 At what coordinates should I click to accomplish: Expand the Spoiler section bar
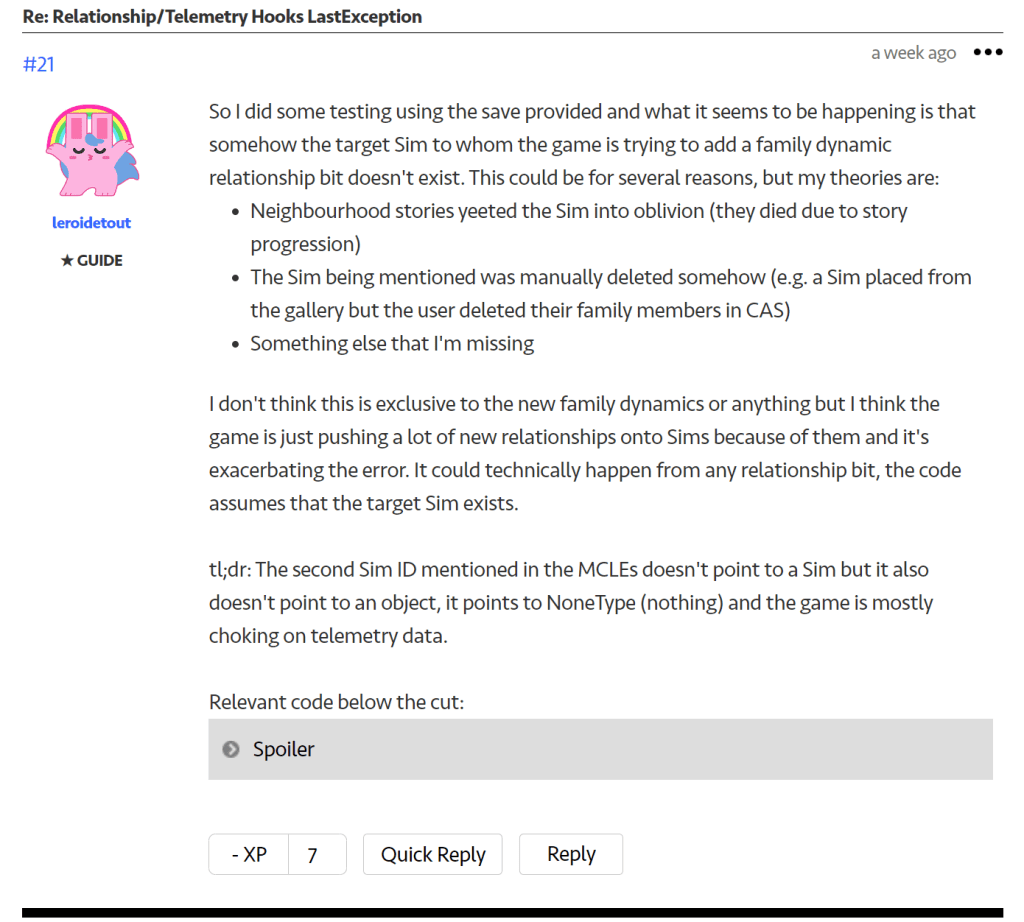point(600,749)
